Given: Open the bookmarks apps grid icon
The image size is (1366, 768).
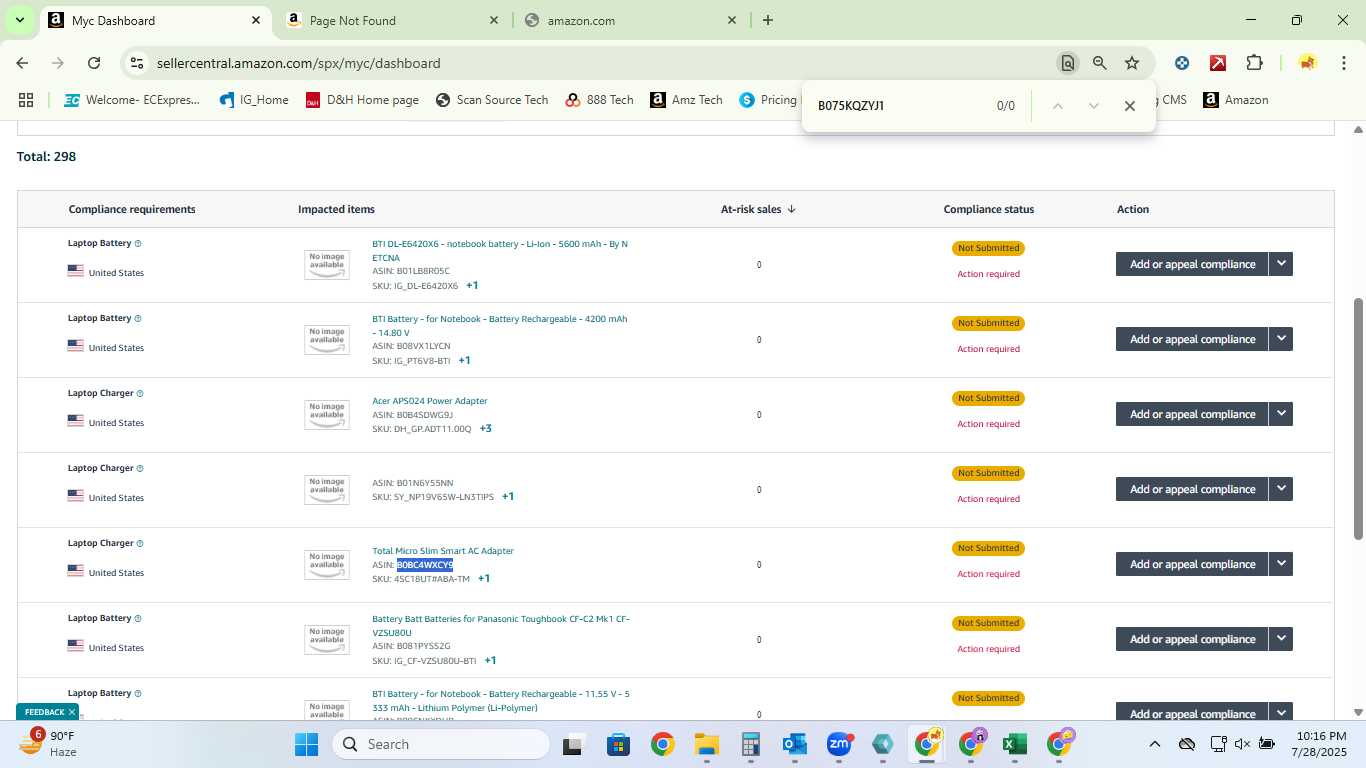Looking at the screenshot, I should click(26, 100).
